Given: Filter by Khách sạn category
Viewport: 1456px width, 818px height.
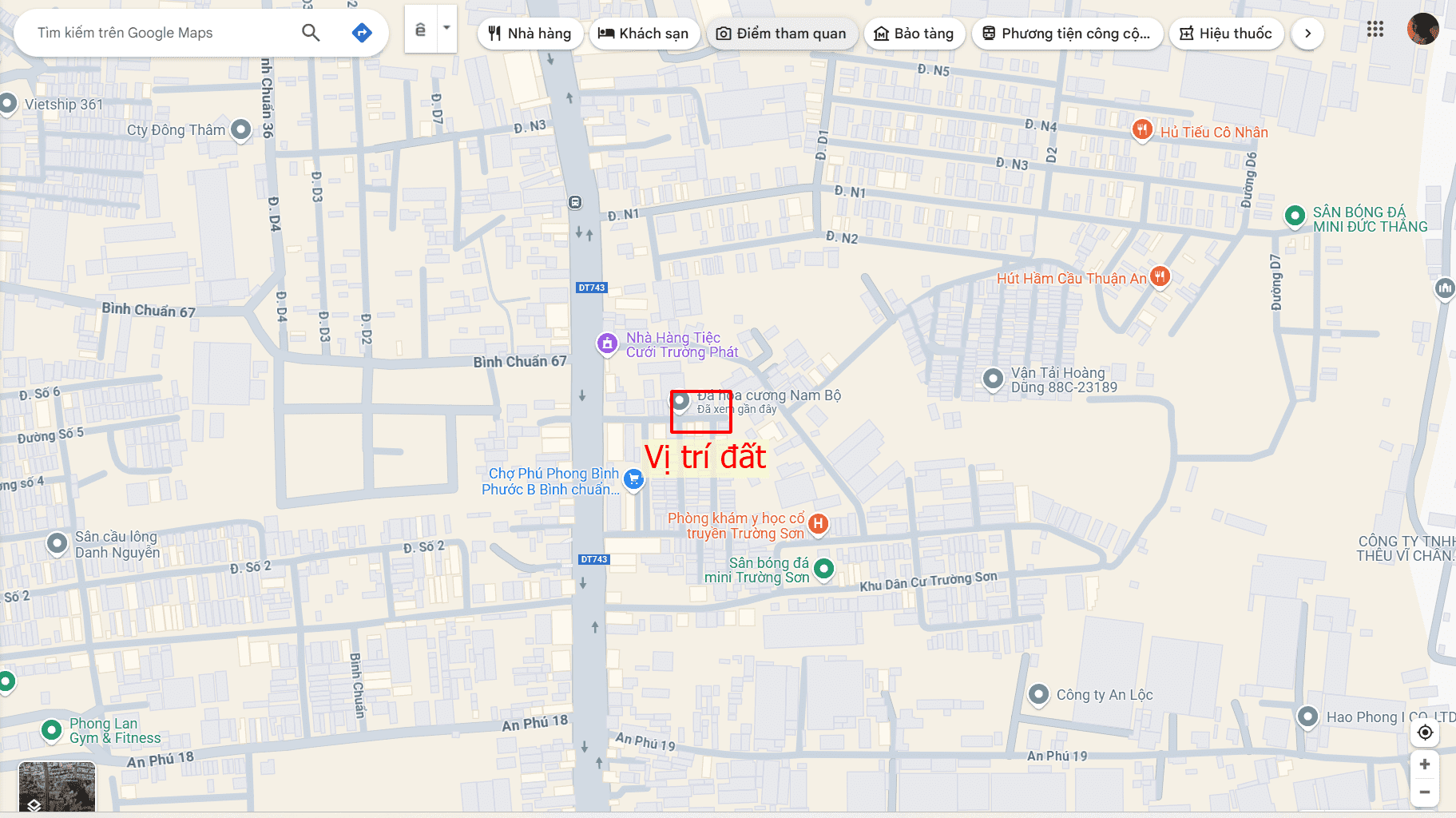Looking at the screenshot, I should [645, 34].
